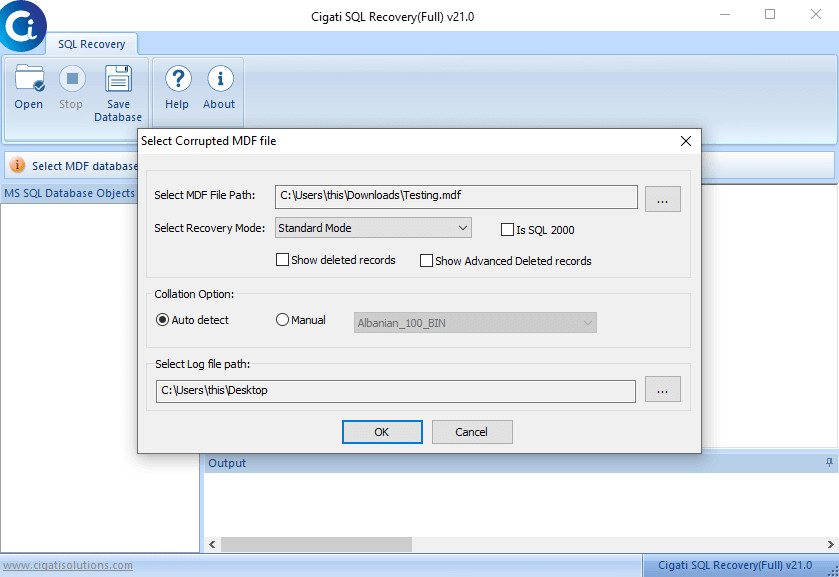
Task: Click the MS SQL Database Objects panel header
Action: click(x=70, y=193)
